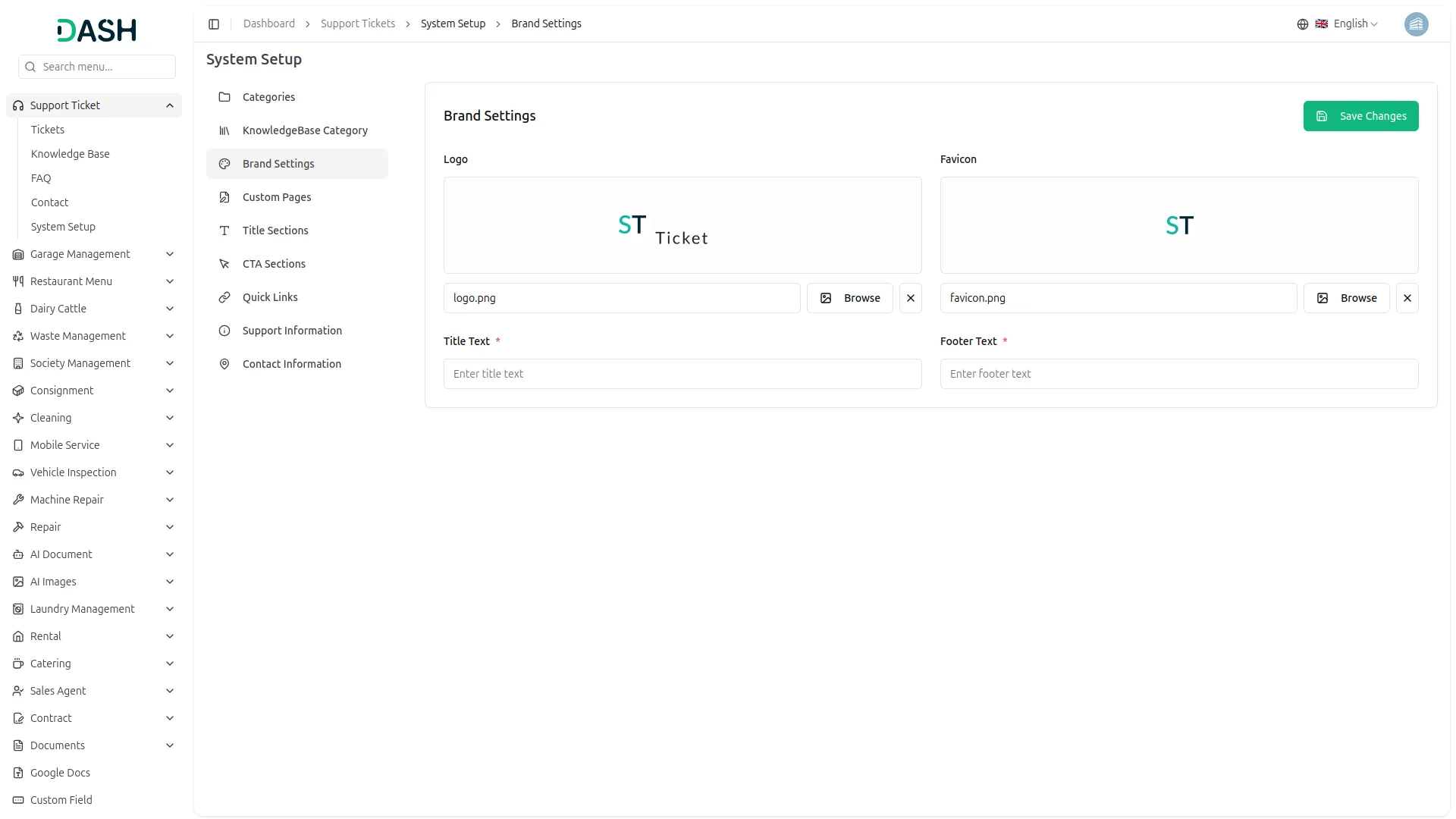Click the Save Changes button
Image resolution: width=1456 pixels, height=819 pixels.
(x=1360, y=116)
